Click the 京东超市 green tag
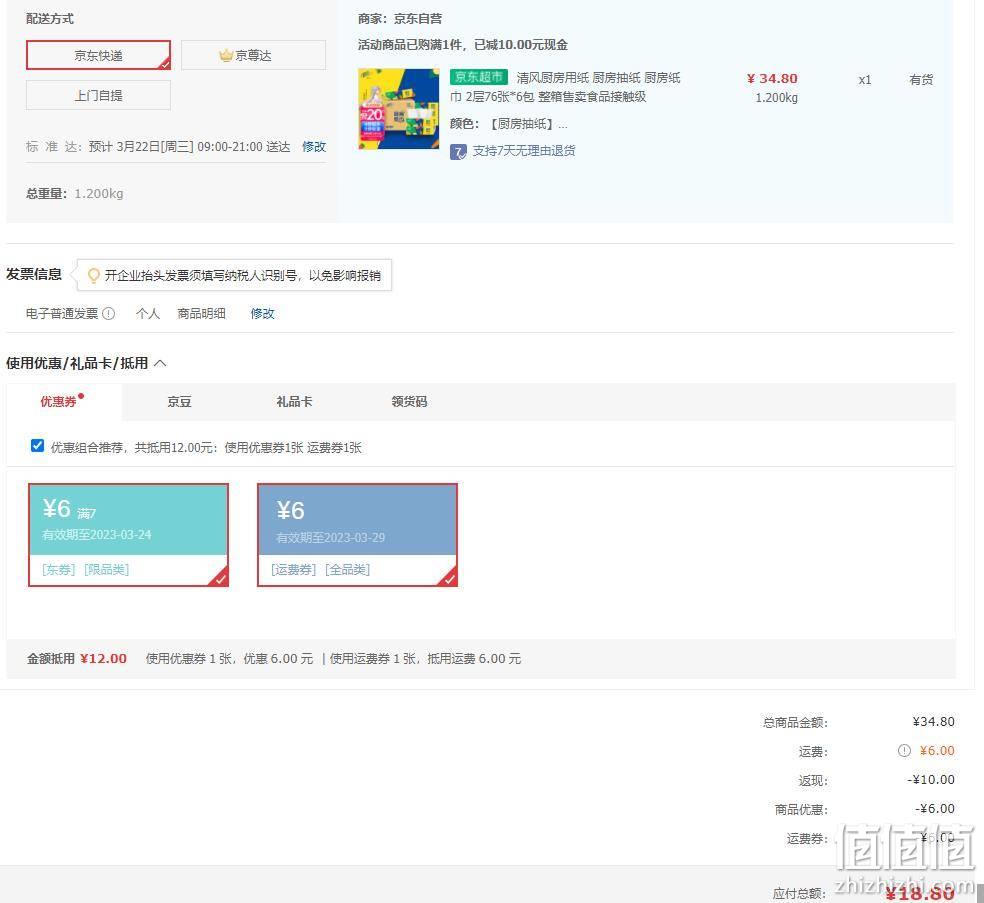The height and width of the screenshot is (903, 984). [x=479, y=77]
